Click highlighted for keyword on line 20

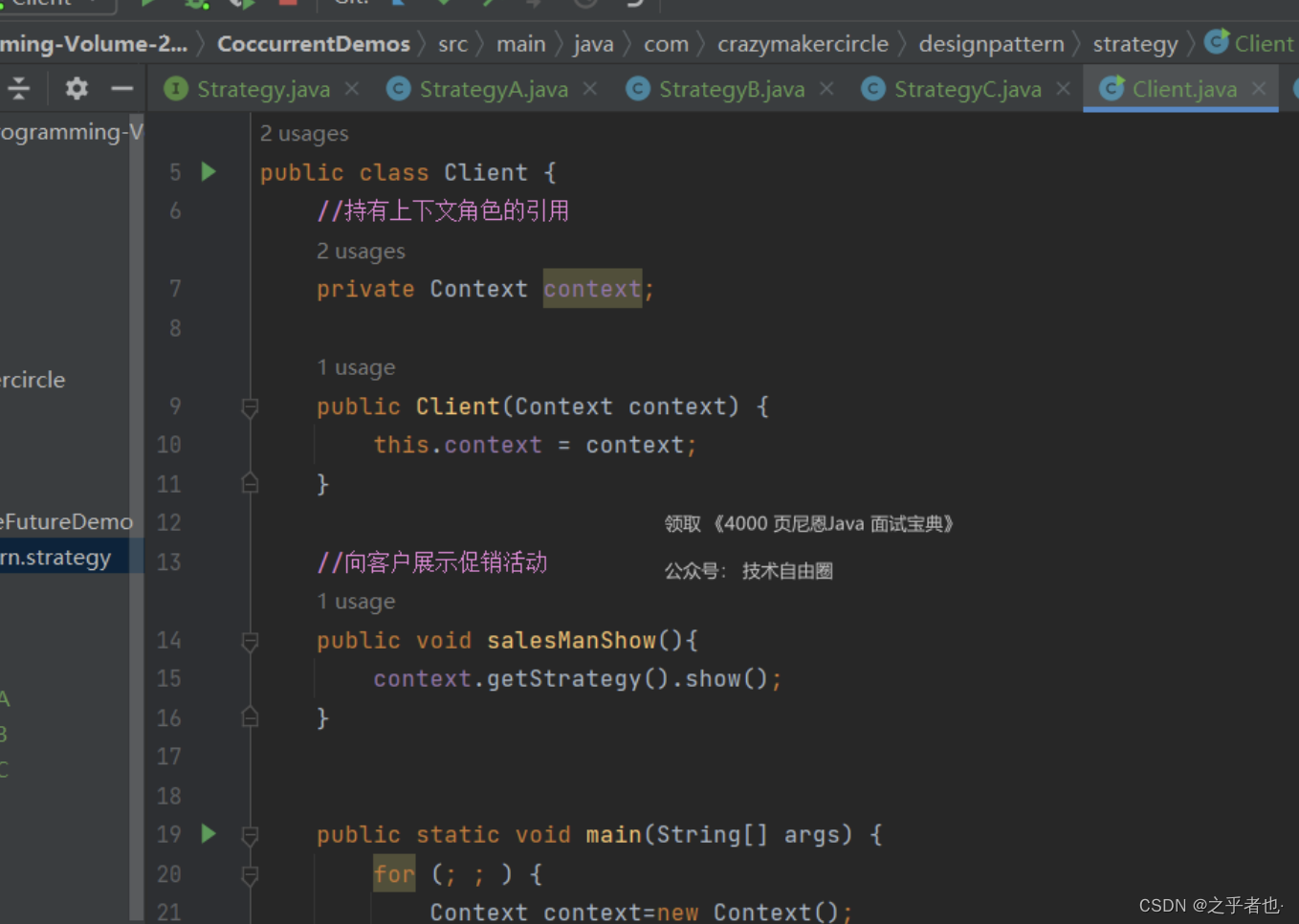pos(394,873)
